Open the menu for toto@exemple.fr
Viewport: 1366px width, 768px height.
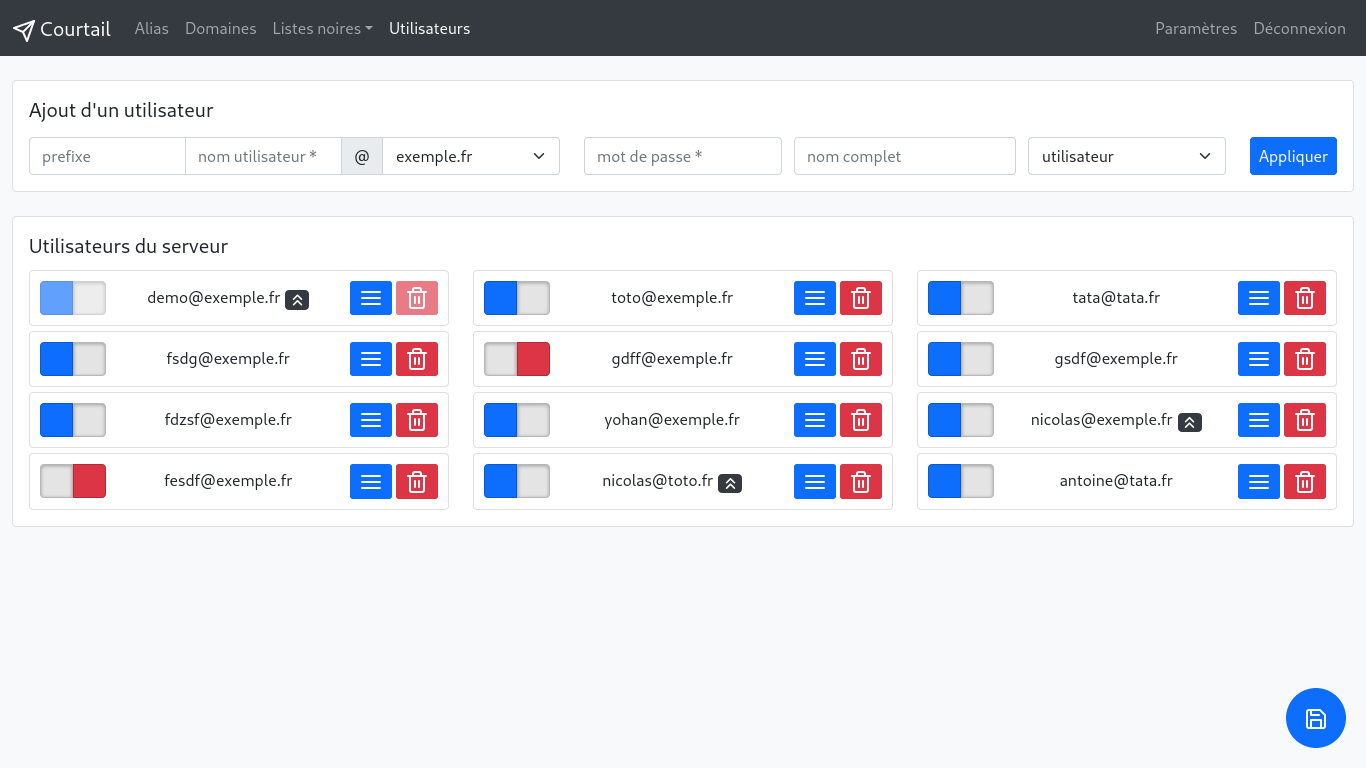815,298
